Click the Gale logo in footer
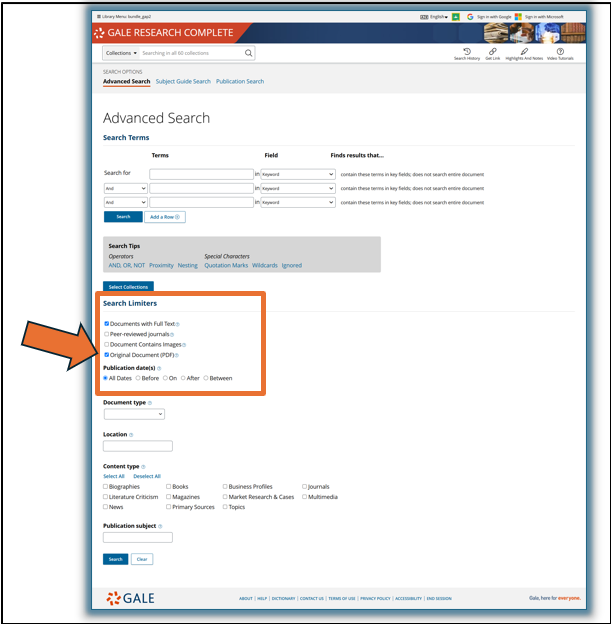The width and height of the screenshot is (611, 624). pos(130,598)
